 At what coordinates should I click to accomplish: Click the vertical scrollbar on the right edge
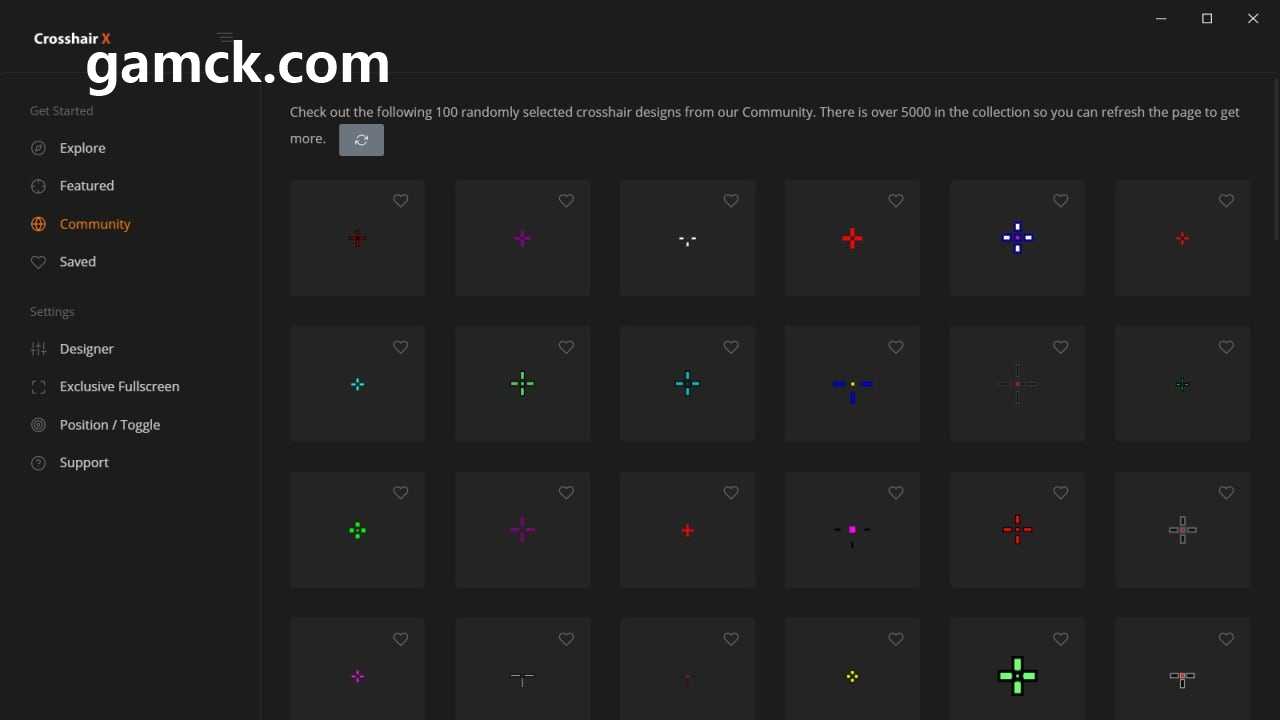pyautogui.click(x=1276, y=158)
